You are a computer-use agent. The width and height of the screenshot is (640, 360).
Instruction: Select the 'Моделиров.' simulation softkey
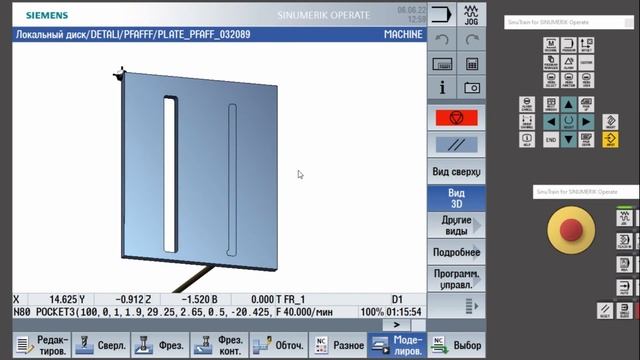coord(397,345)
